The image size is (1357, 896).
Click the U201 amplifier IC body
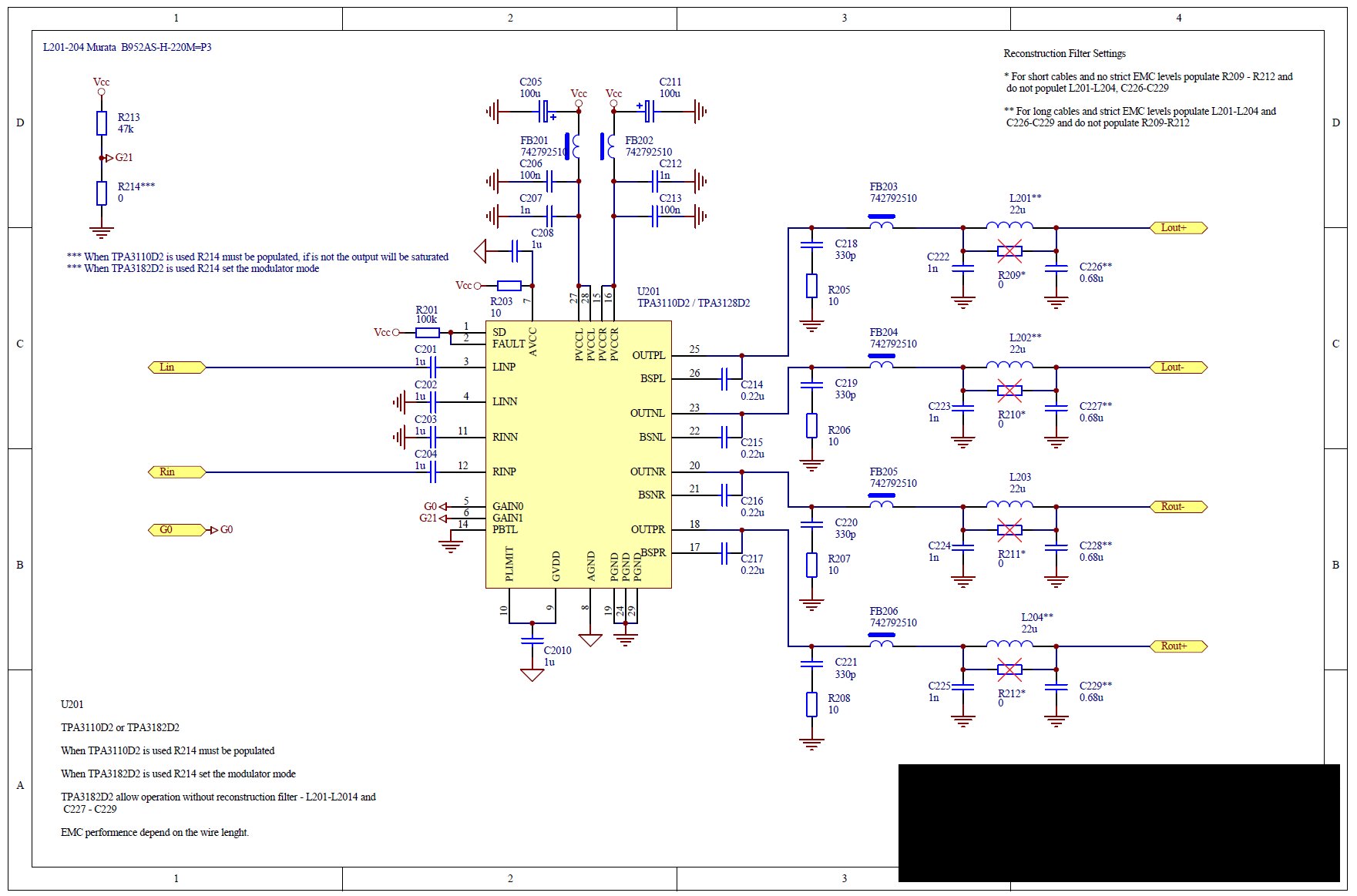[x=579, y=455]
